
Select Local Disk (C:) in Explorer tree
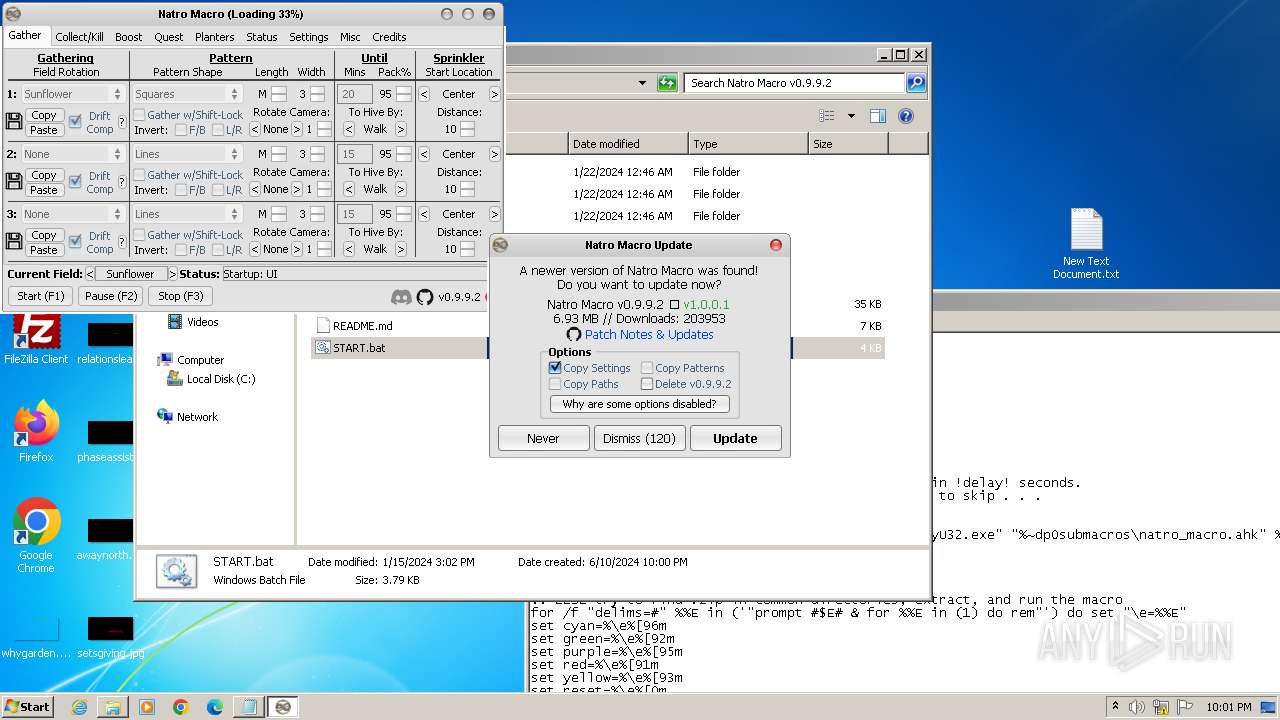click(221, 379)
